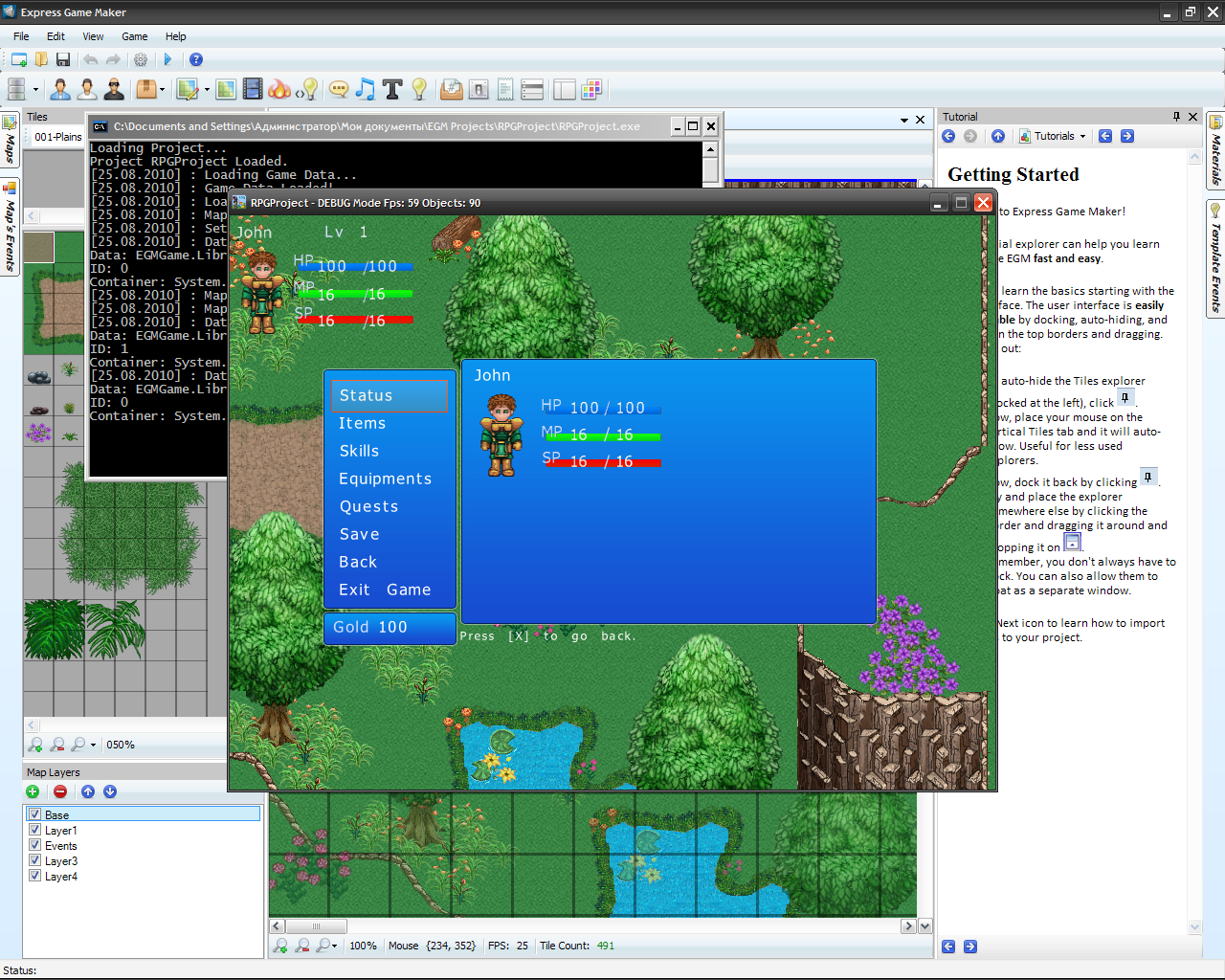The width and height of the screenshot is (1225, 980).
Task: Open tiles panel zoom level dropdown
Action: pos(93,745)
